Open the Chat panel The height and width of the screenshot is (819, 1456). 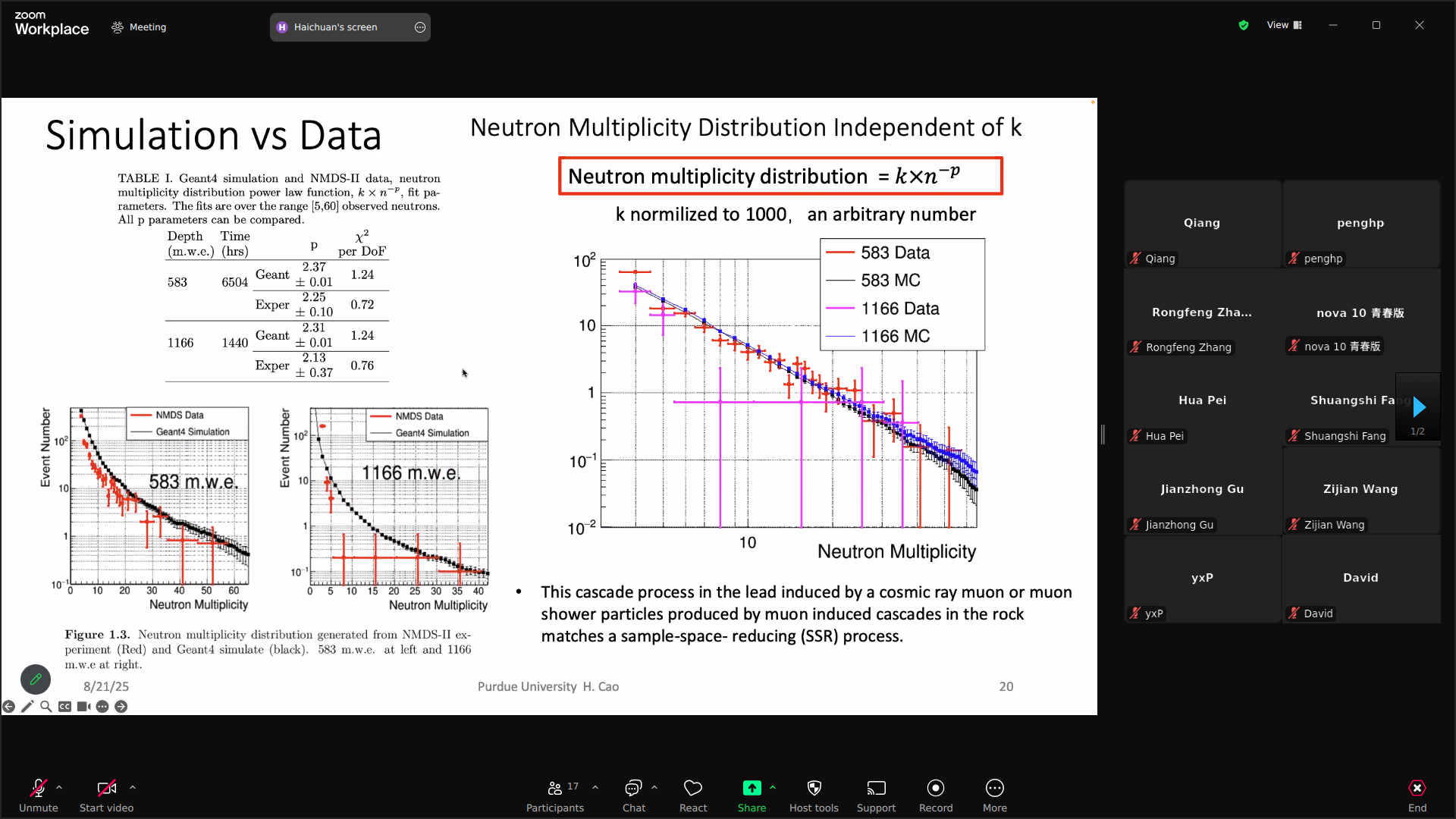pyautogui.click(x=634, y=795)
